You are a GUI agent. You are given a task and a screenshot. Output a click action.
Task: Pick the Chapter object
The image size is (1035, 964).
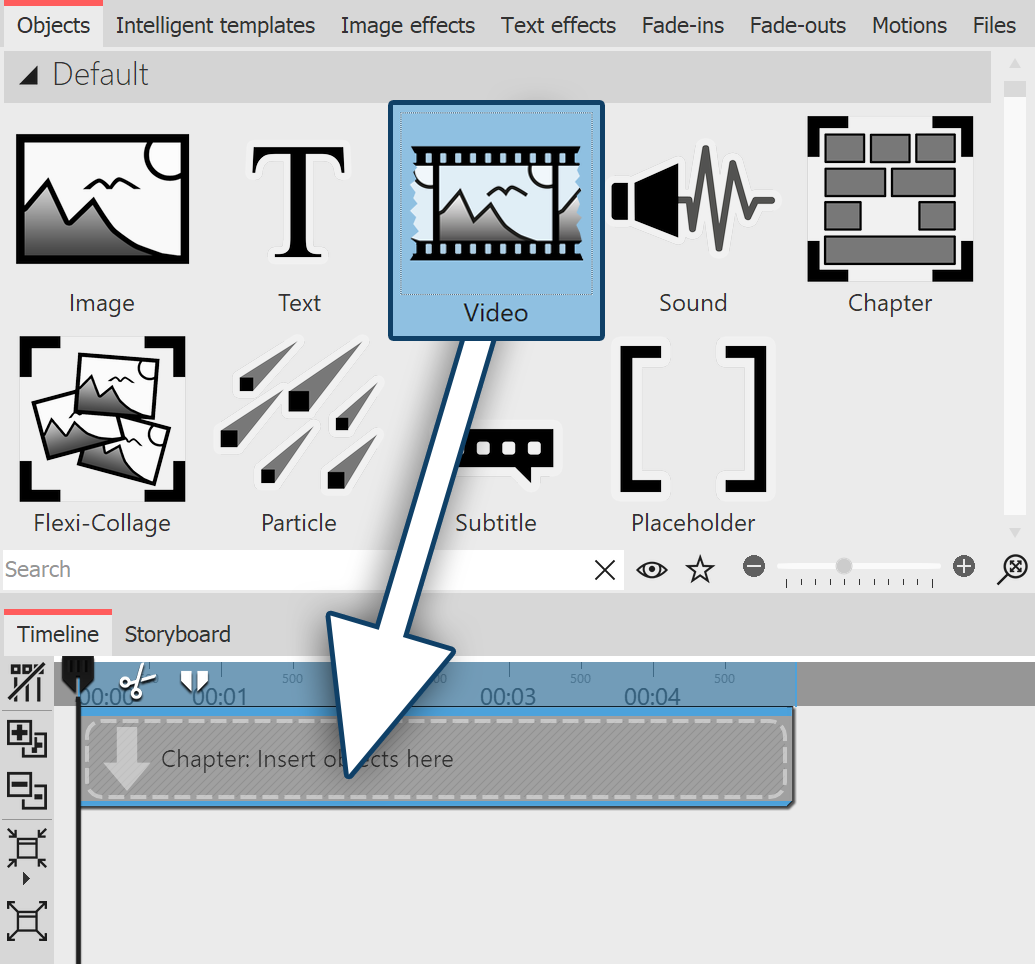(x=889, y=198)
